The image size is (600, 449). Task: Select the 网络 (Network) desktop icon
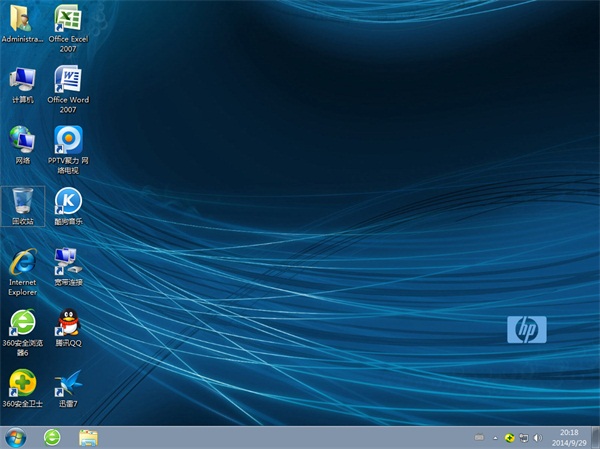point(22,140)
